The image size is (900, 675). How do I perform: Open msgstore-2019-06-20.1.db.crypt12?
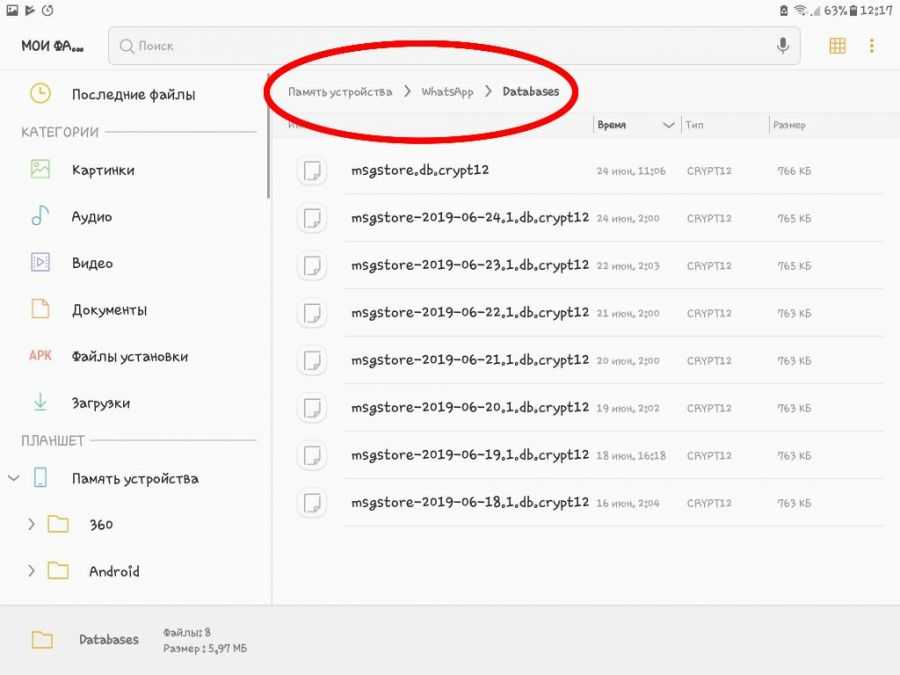pyautogui.click(x=470, y=408)
